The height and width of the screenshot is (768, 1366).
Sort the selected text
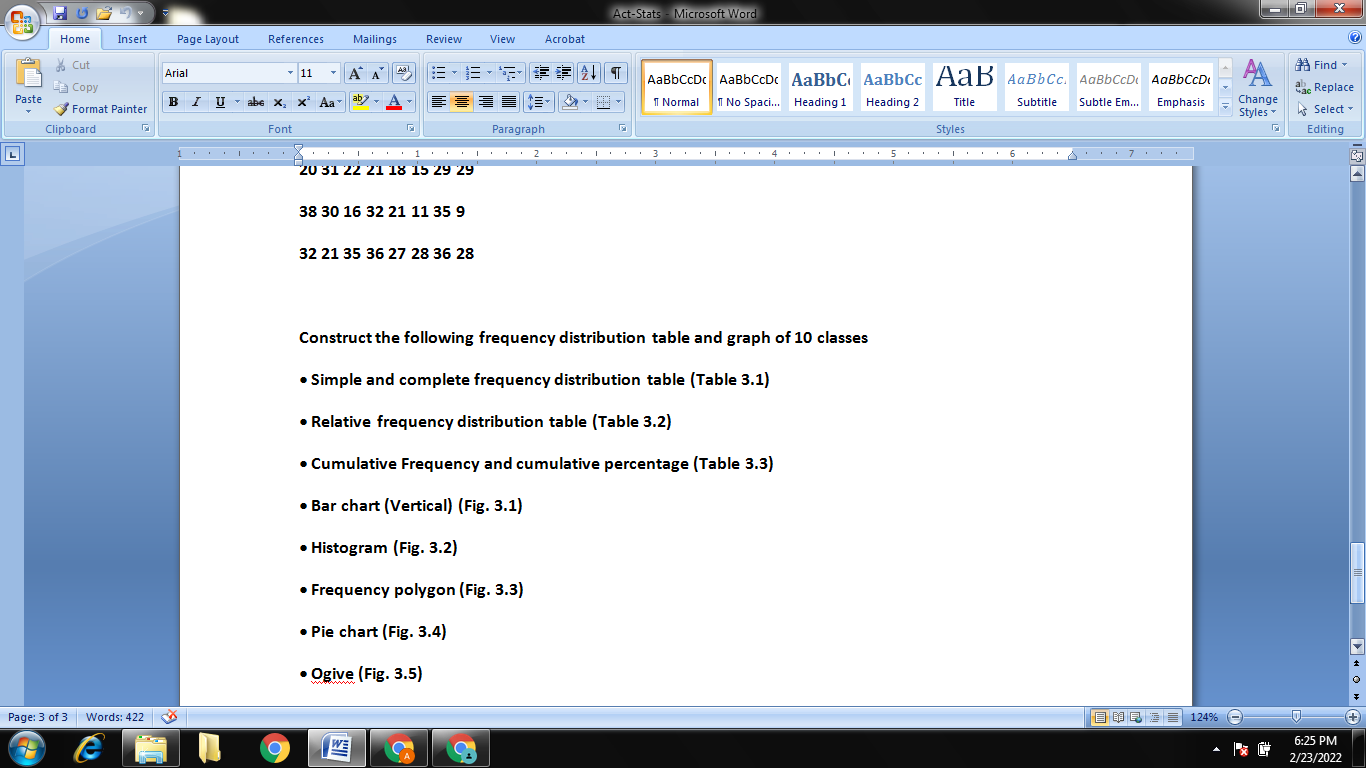(589, 73)
